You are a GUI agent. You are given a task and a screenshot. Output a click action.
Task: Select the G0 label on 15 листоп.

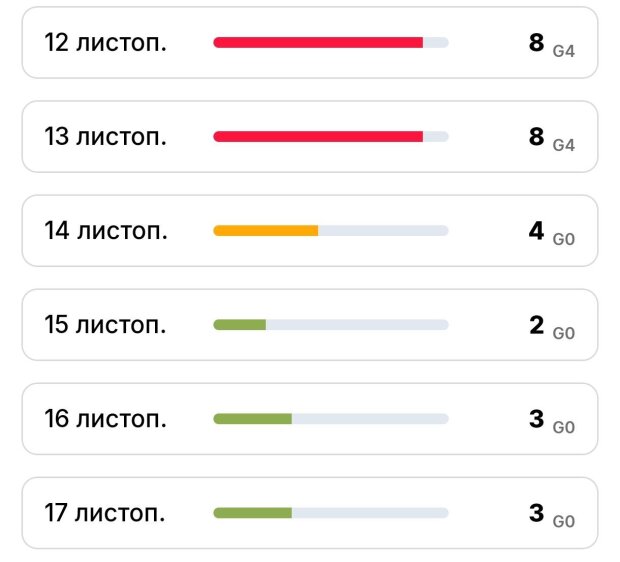click(x=564, y=332)
